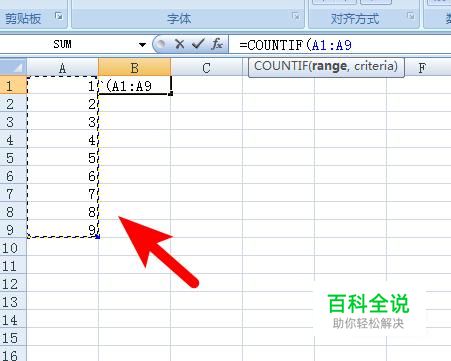Select row 12 header

[x=13, y=284]
